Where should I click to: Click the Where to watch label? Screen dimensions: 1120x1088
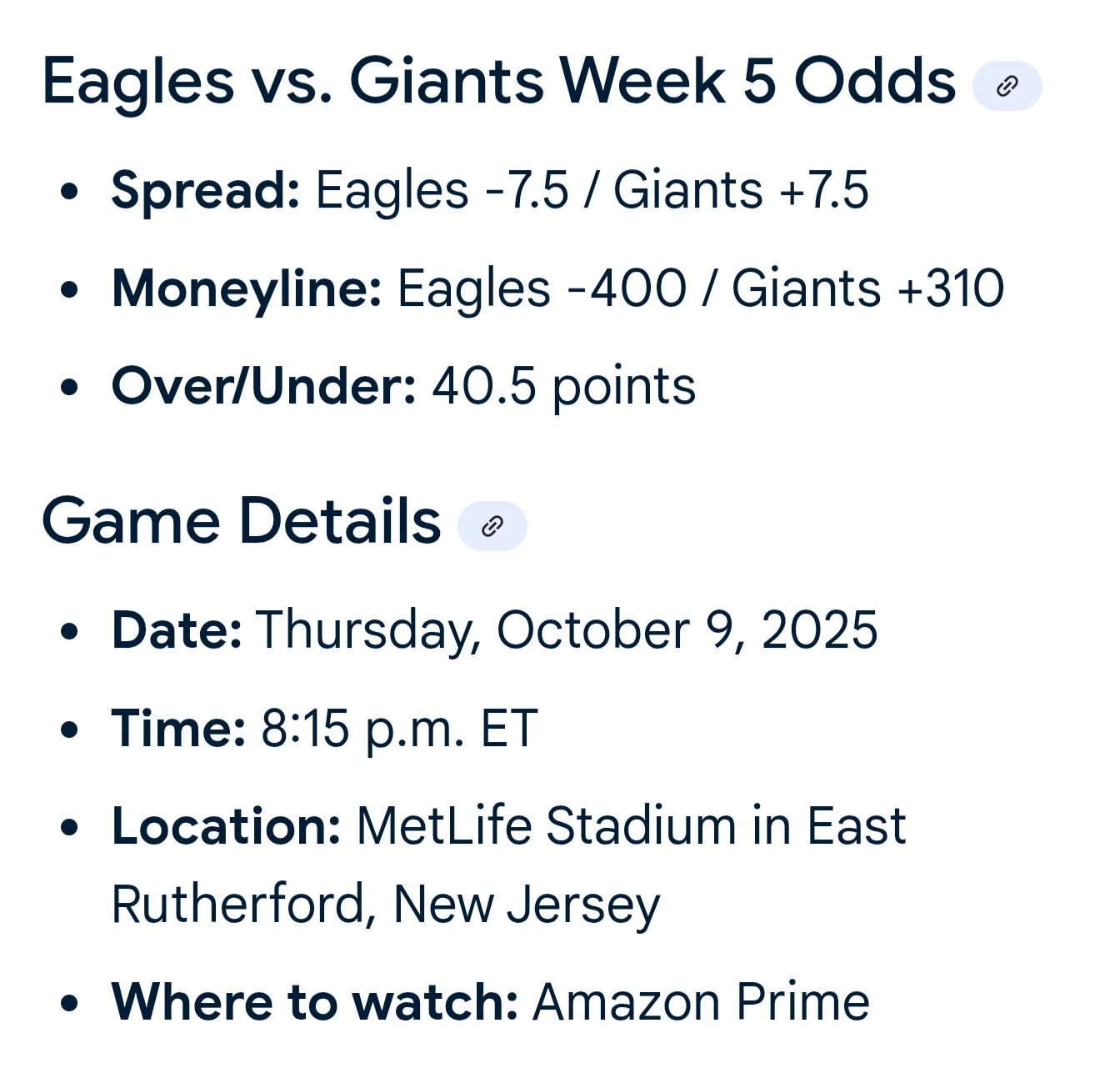(315, 1002)
